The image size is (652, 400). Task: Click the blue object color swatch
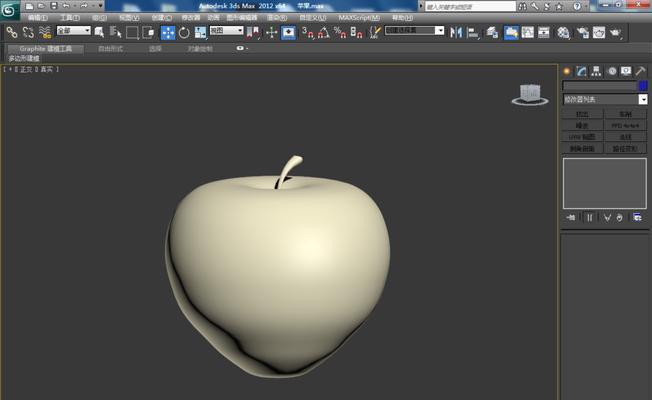tap(643, 86)
